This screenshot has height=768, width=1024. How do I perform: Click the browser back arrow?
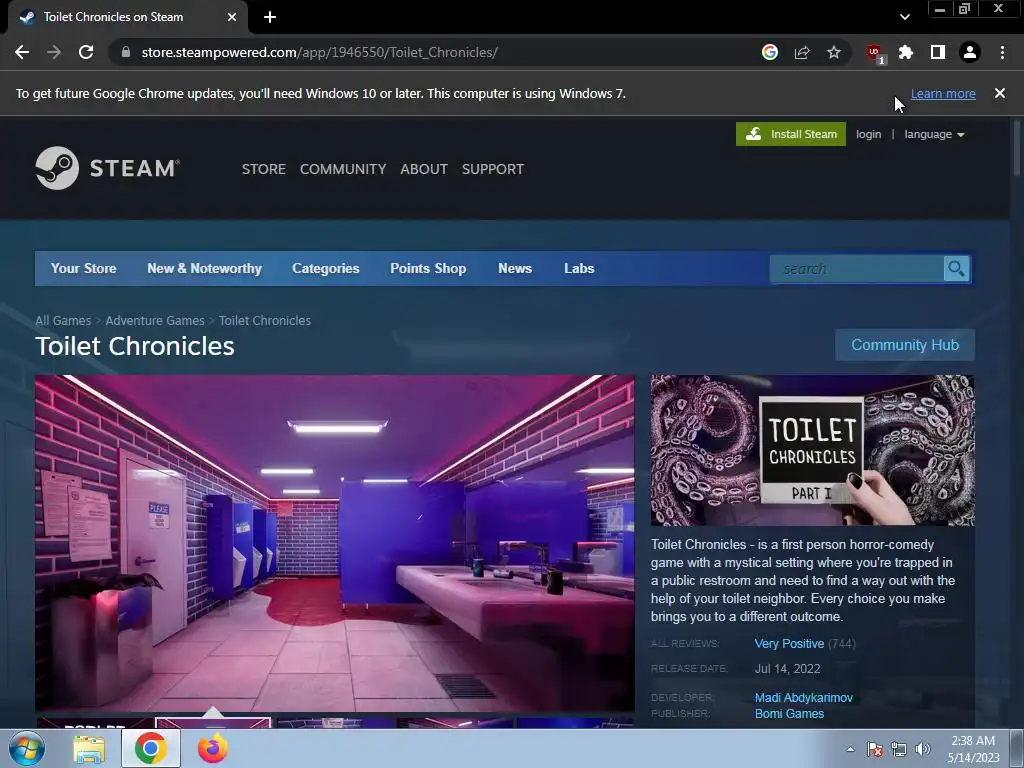(22, 52)
